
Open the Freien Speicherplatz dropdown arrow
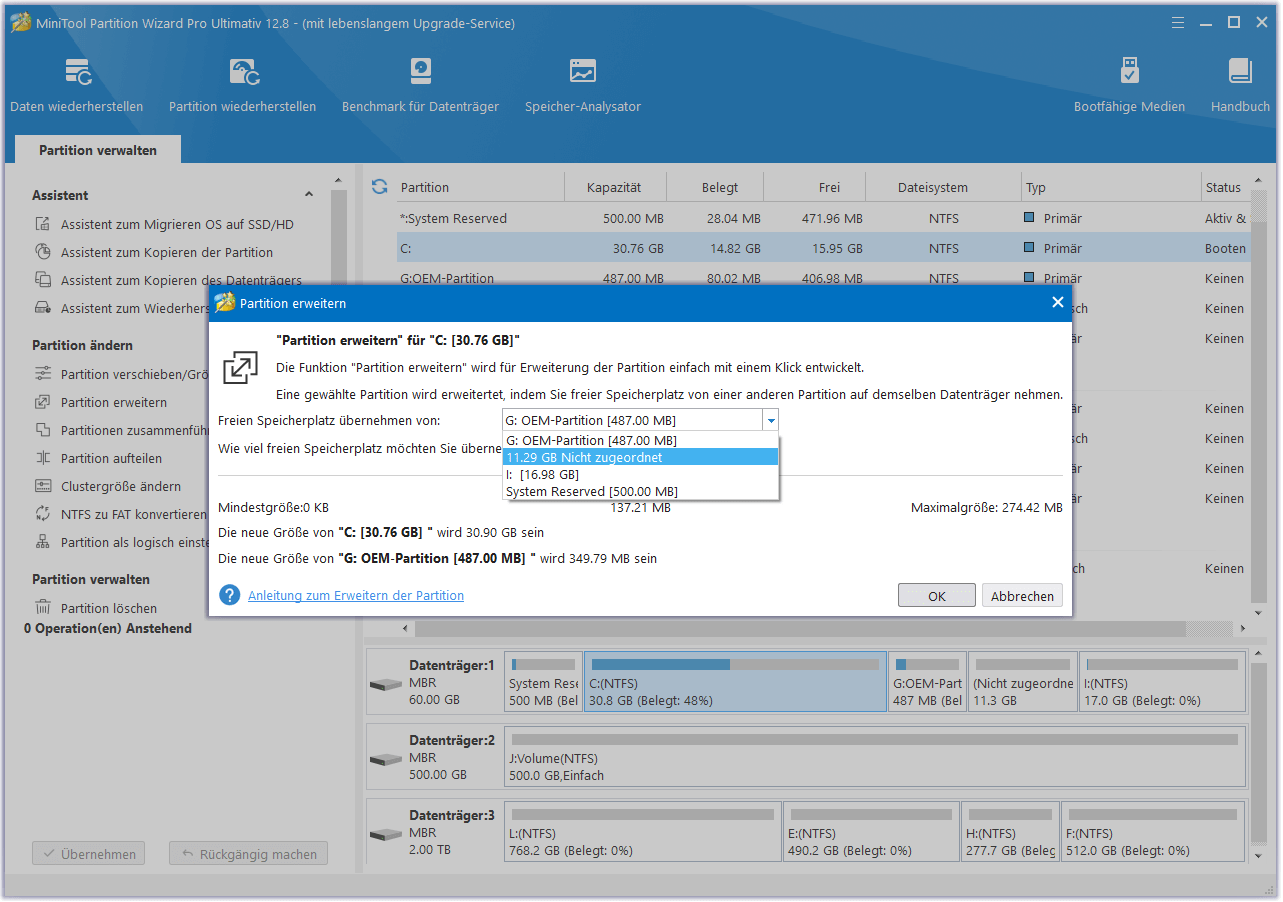770,421
